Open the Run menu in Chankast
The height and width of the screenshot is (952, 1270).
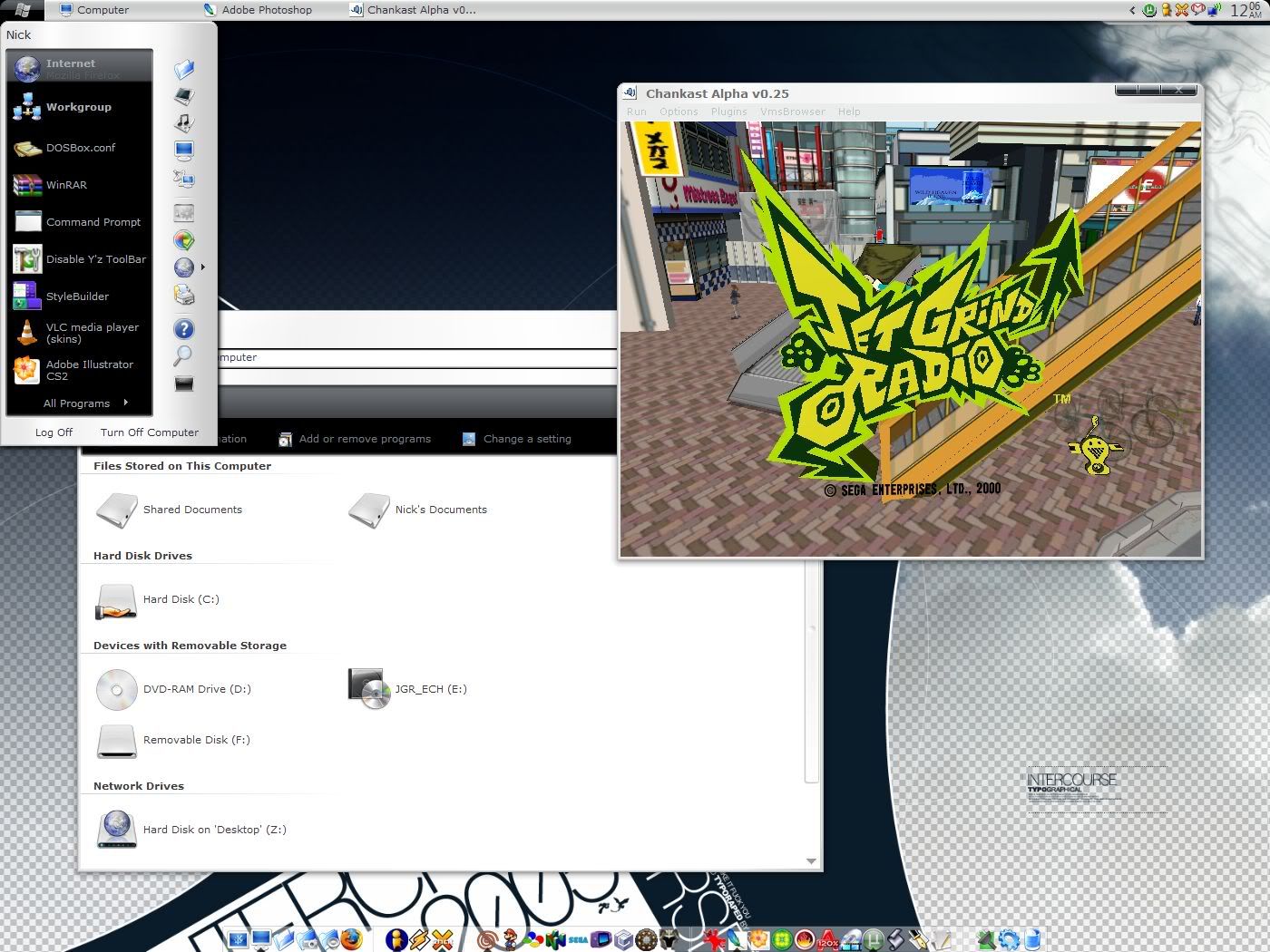[637, 112]
